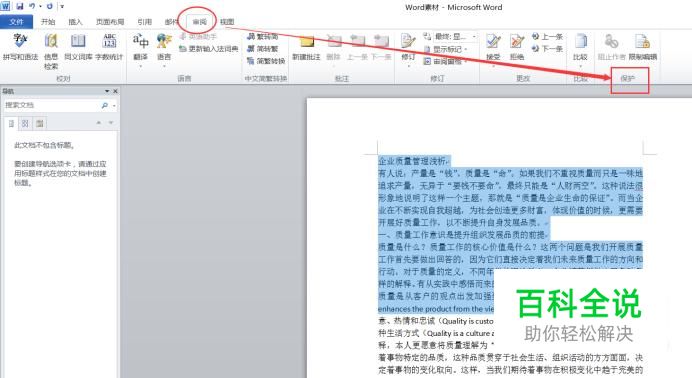
Task: Show search results view in navigation pane
Action: click(x=40, y=124)
